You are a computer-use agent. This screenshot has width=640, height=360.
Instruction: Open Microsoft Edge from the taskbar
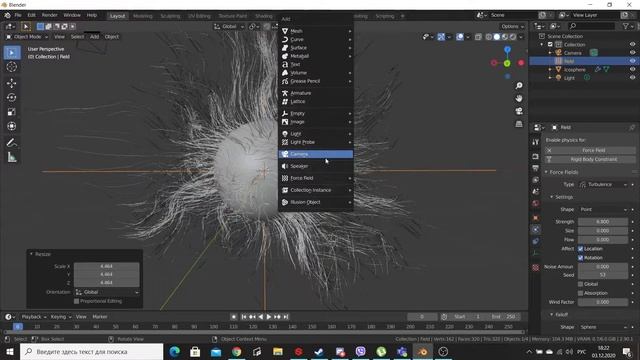point(175,351)
